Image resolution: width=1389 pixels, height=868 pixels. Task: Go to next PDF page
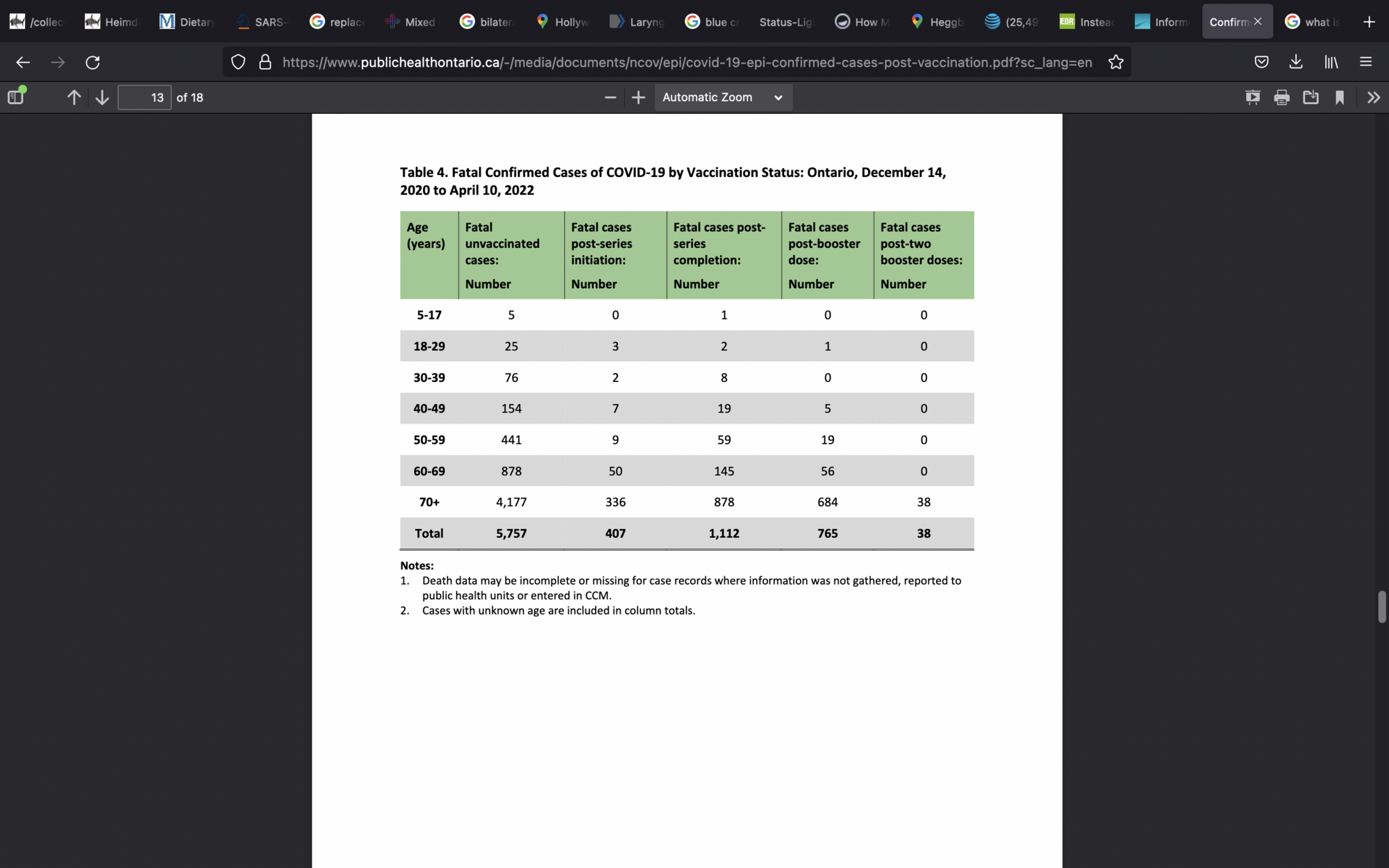point(102,97)
